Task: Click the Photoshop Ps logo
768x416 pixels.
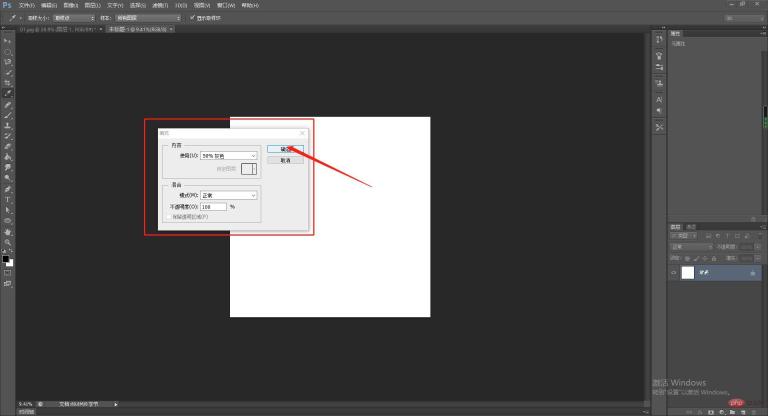Action: tap(7, 5)
